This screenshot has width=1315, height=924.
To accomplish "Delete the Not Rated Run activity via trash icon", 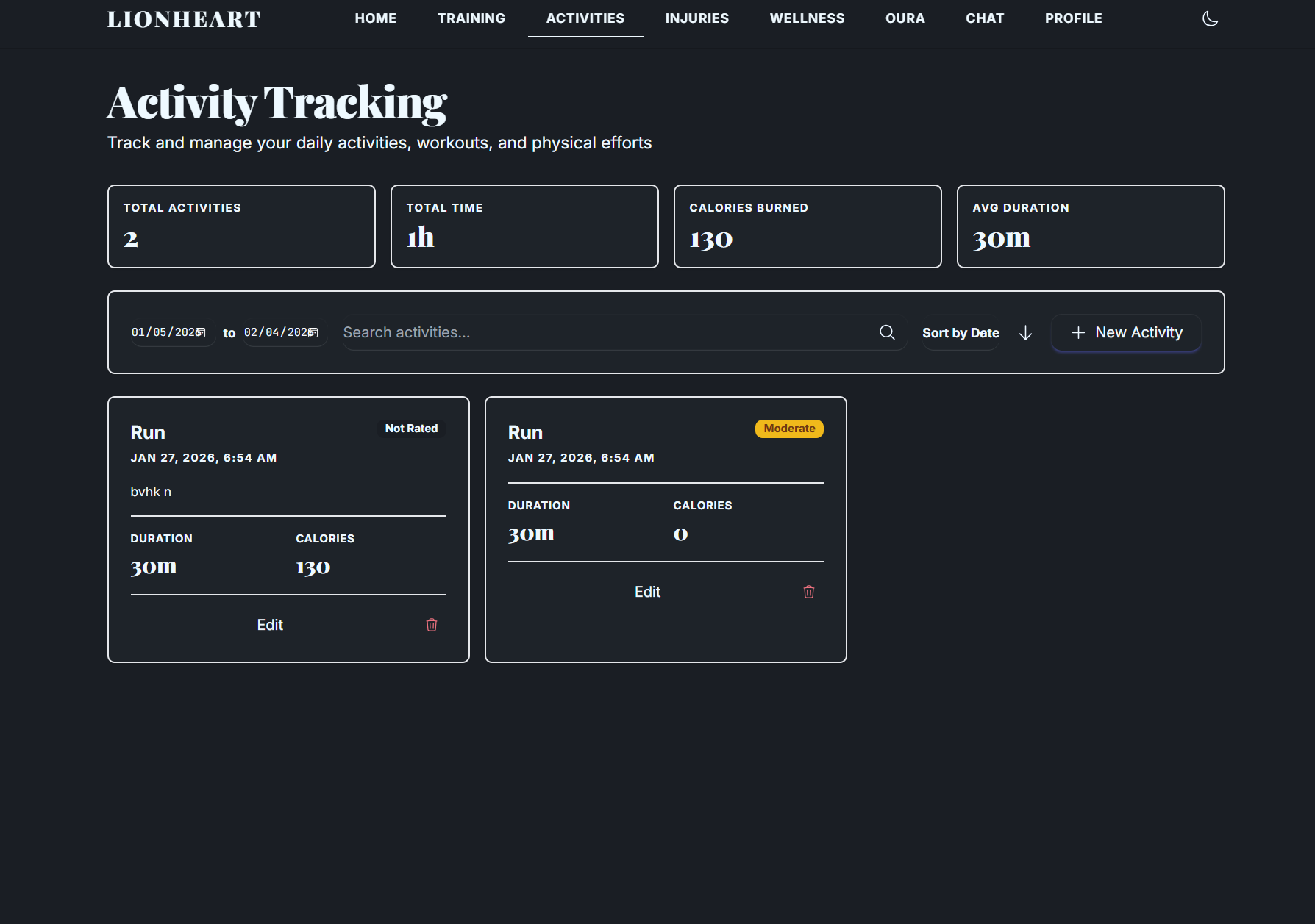I will click(432, 625).
